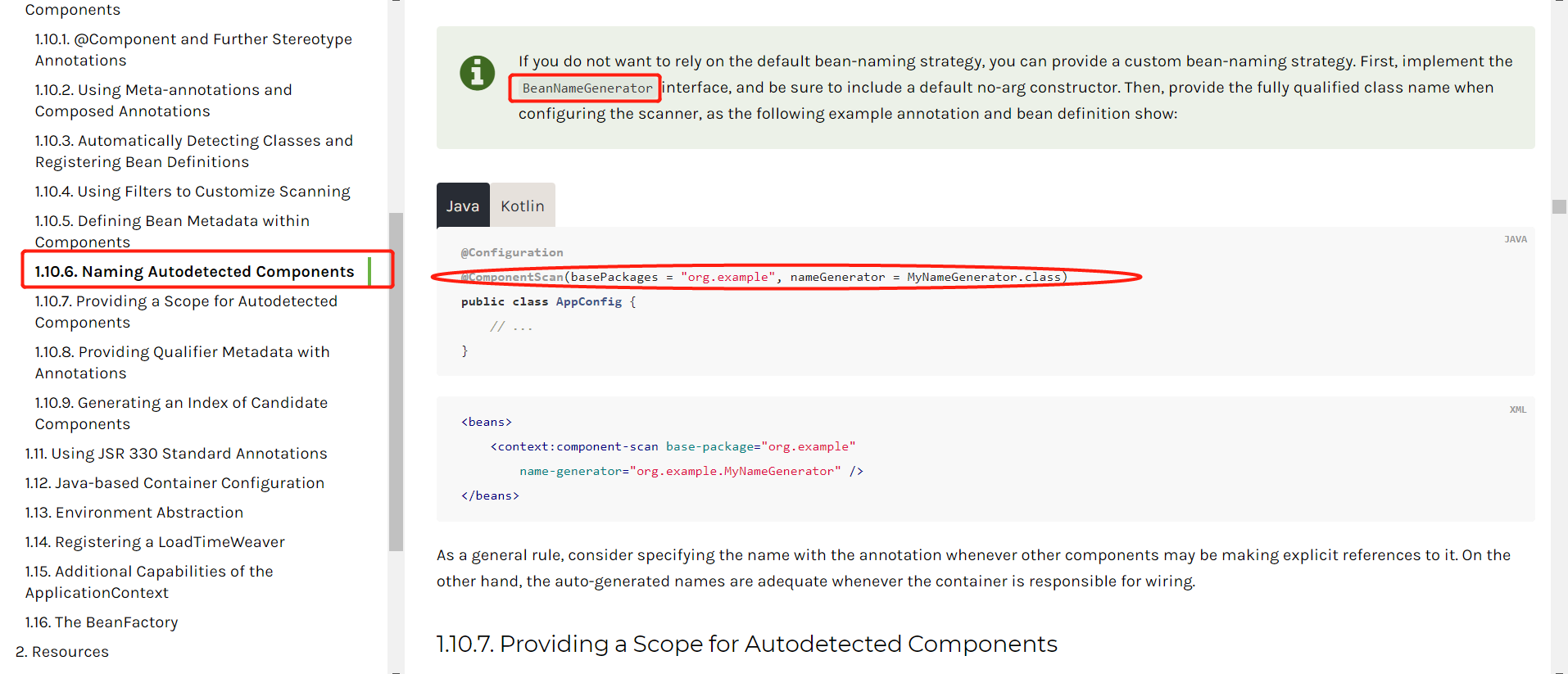1568x674 pixels.
Task: Go to 1.10.3 Automatically Detecting Classes section
Action: click(193, 152)
